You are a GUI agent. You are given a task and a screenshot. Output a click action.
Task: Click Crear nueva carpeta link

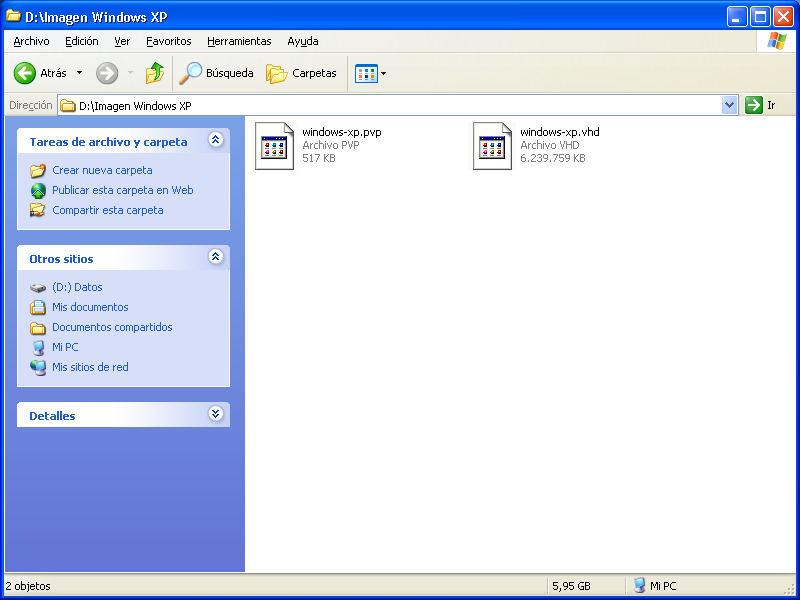click(102, 170)
